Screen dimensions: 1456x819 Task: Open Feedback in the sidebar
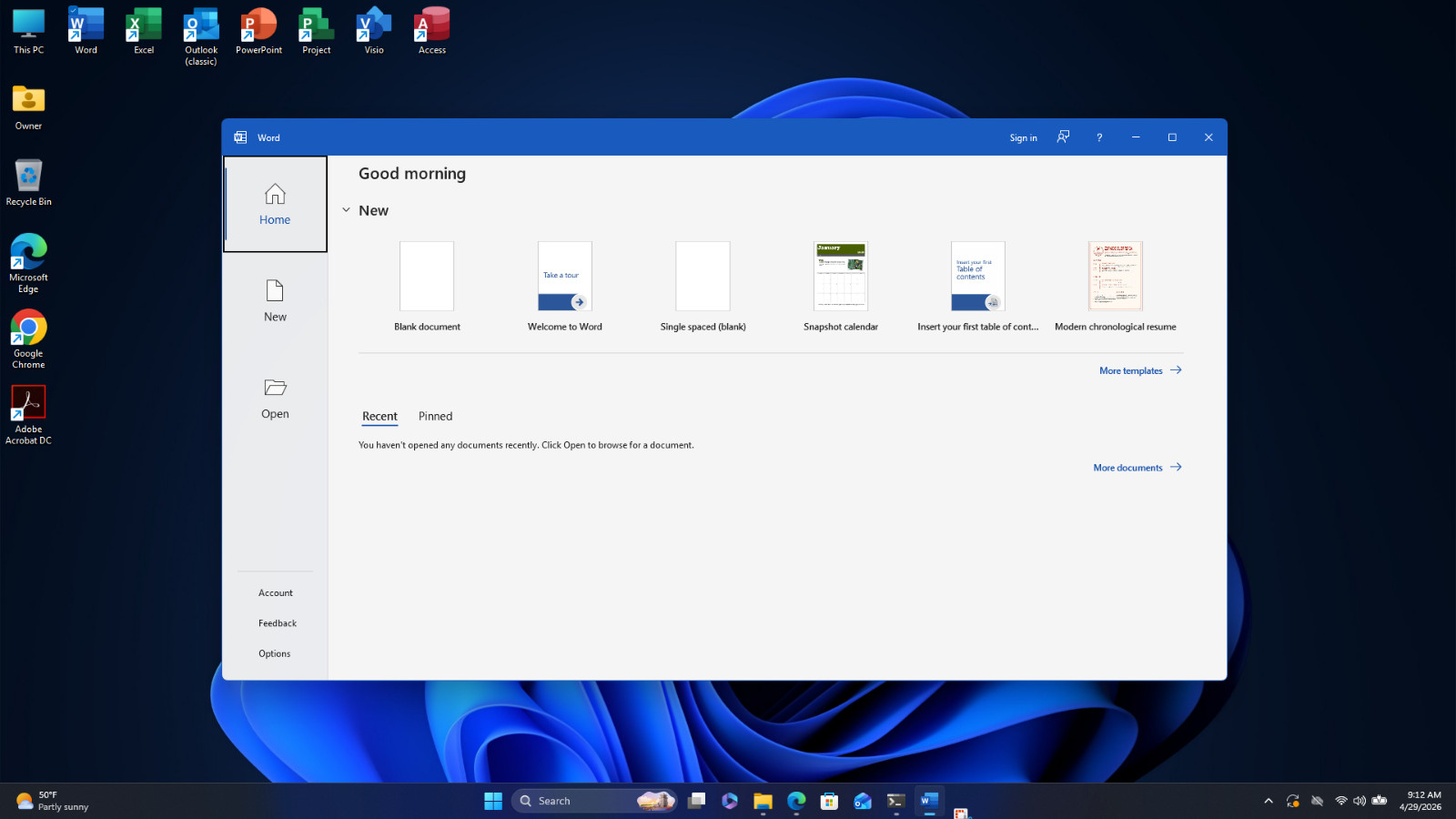277,623
